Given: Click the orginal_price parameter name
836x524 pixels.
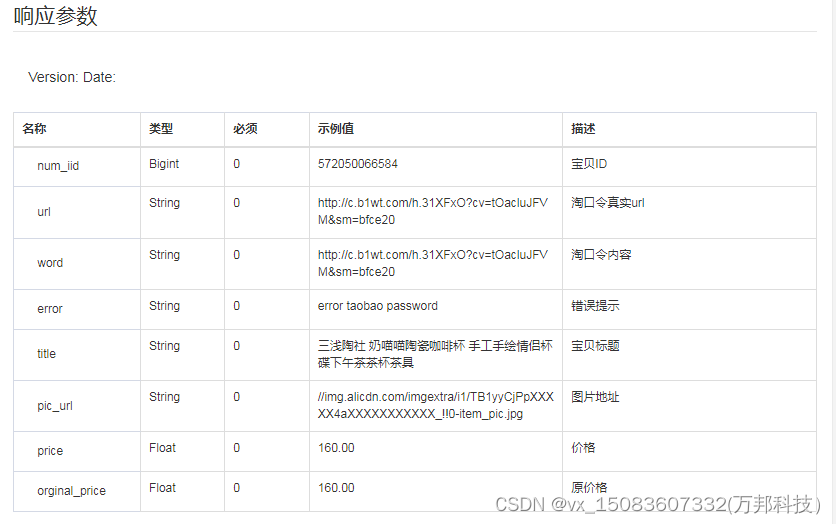Looking at the screenshot, I should pos(71,491).
